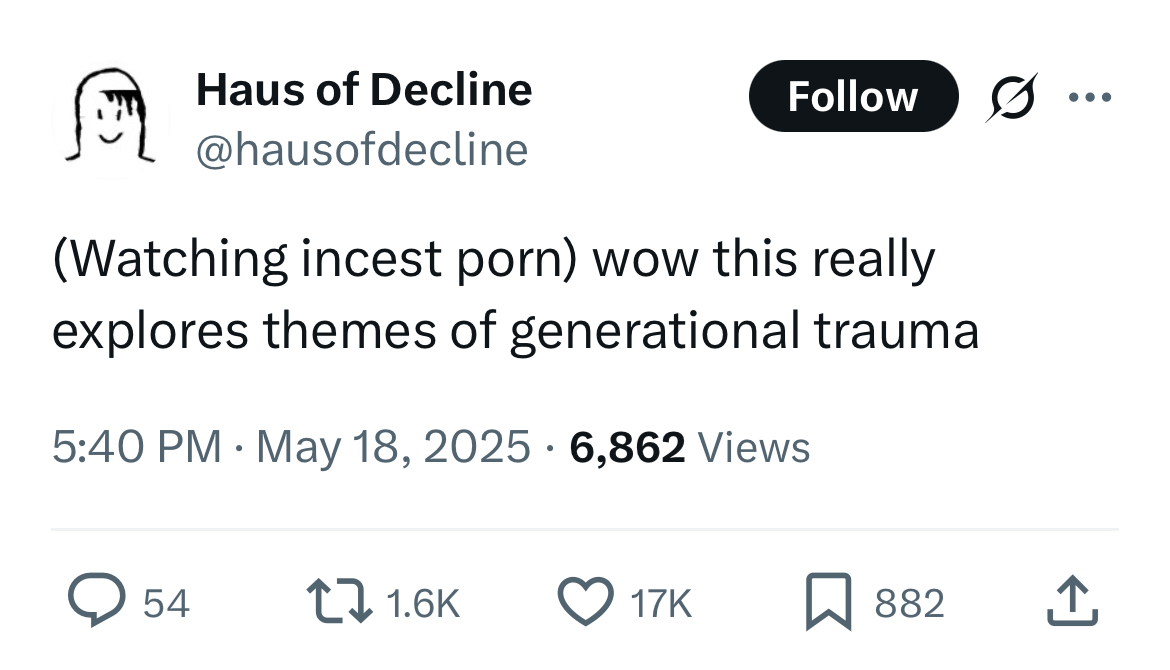Open the 5:40 PM timestamp link
1170x670 pixels.
137,447
